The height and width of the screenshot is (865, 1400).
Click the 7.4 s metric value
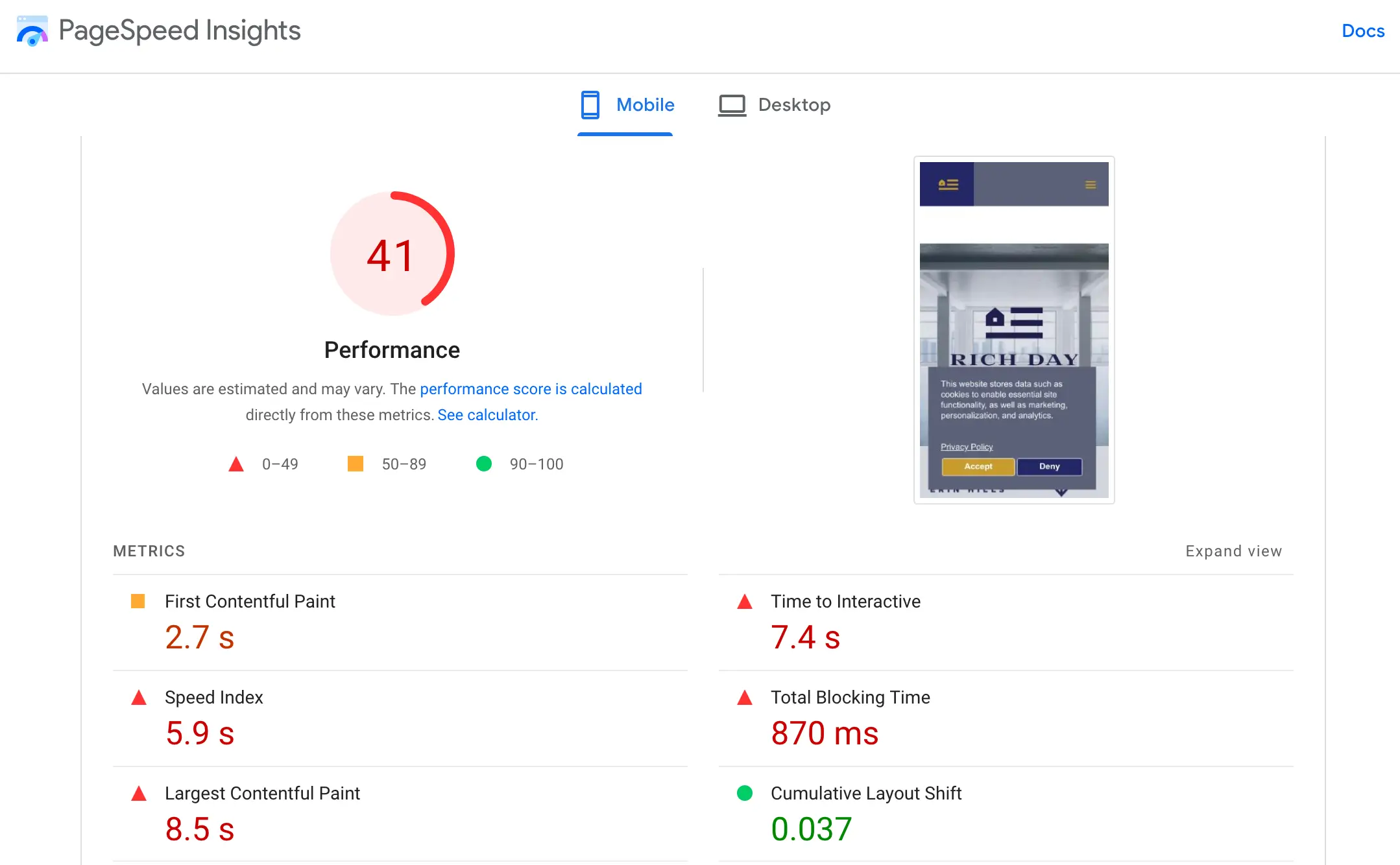[806, 637]
